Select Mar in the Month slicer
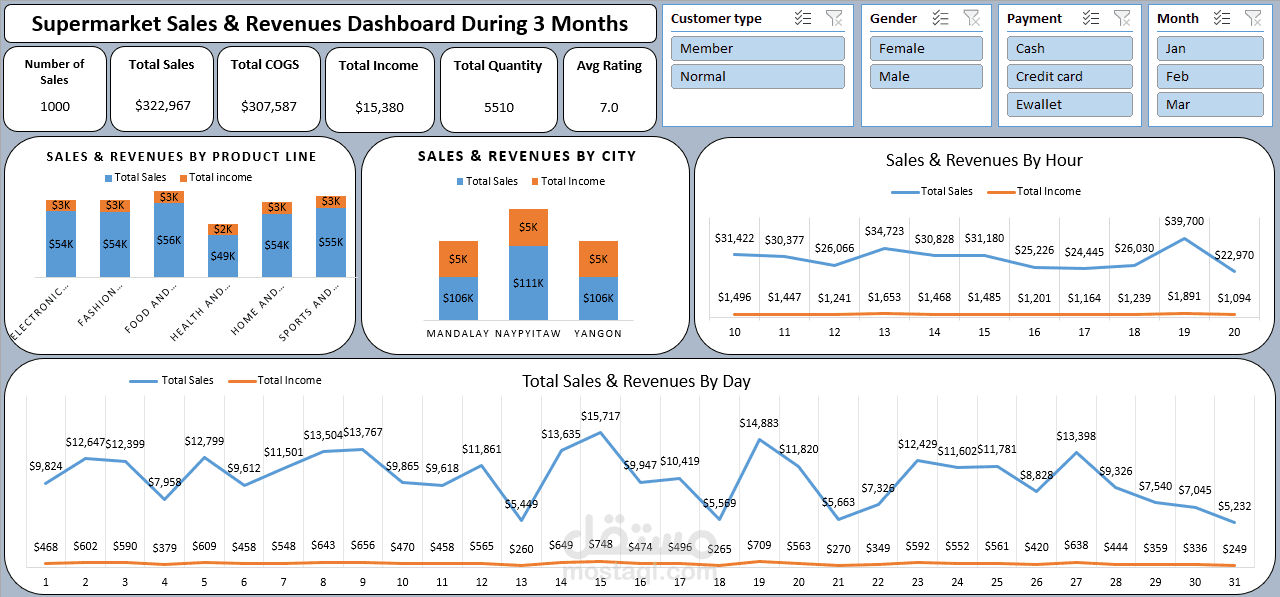 pyautogui.click(x=1210, y=104)
